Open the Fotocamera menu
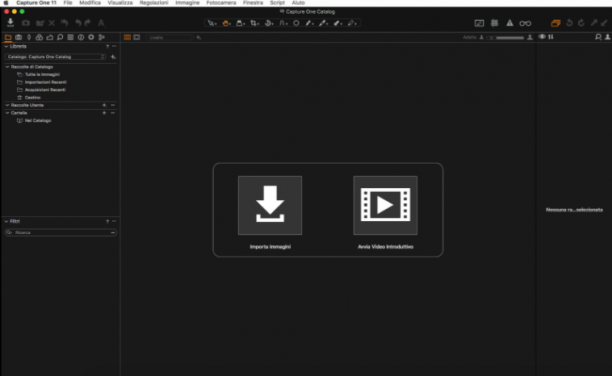The image size is (612, 376). click(x=221, y=3)
